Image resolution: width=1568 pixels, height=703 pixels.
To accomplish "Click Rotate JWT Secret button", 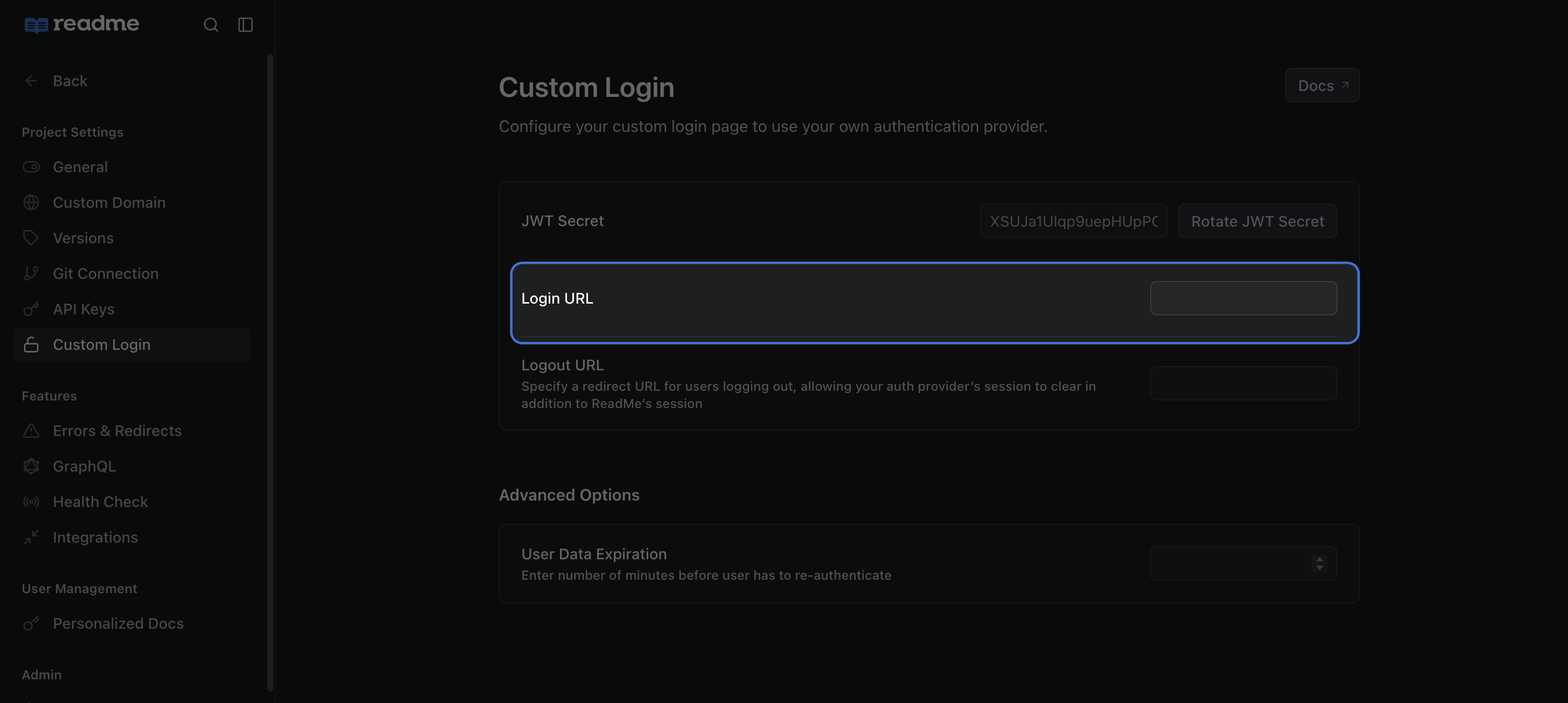I will [x=1257, y=221].
